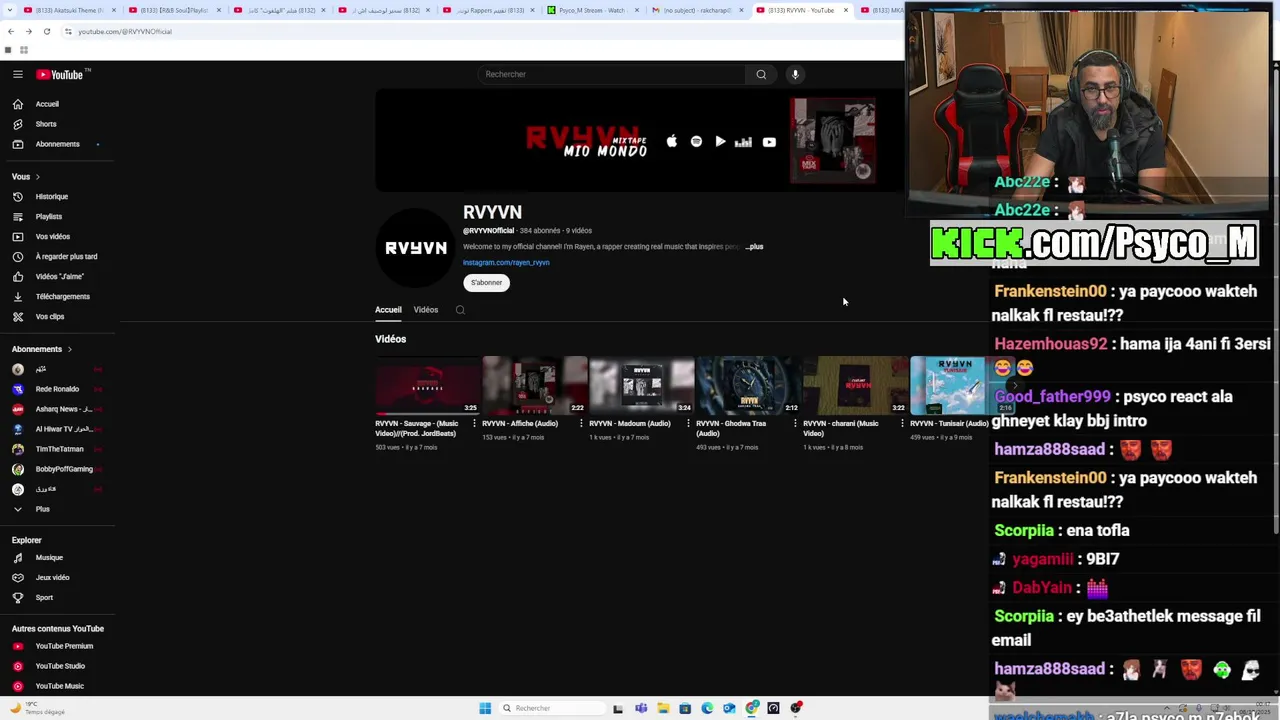Image resolution: width=1280 pixels, height=720 pixels.
Task: Open the Windows Start menu
Action: coord(485,708)
